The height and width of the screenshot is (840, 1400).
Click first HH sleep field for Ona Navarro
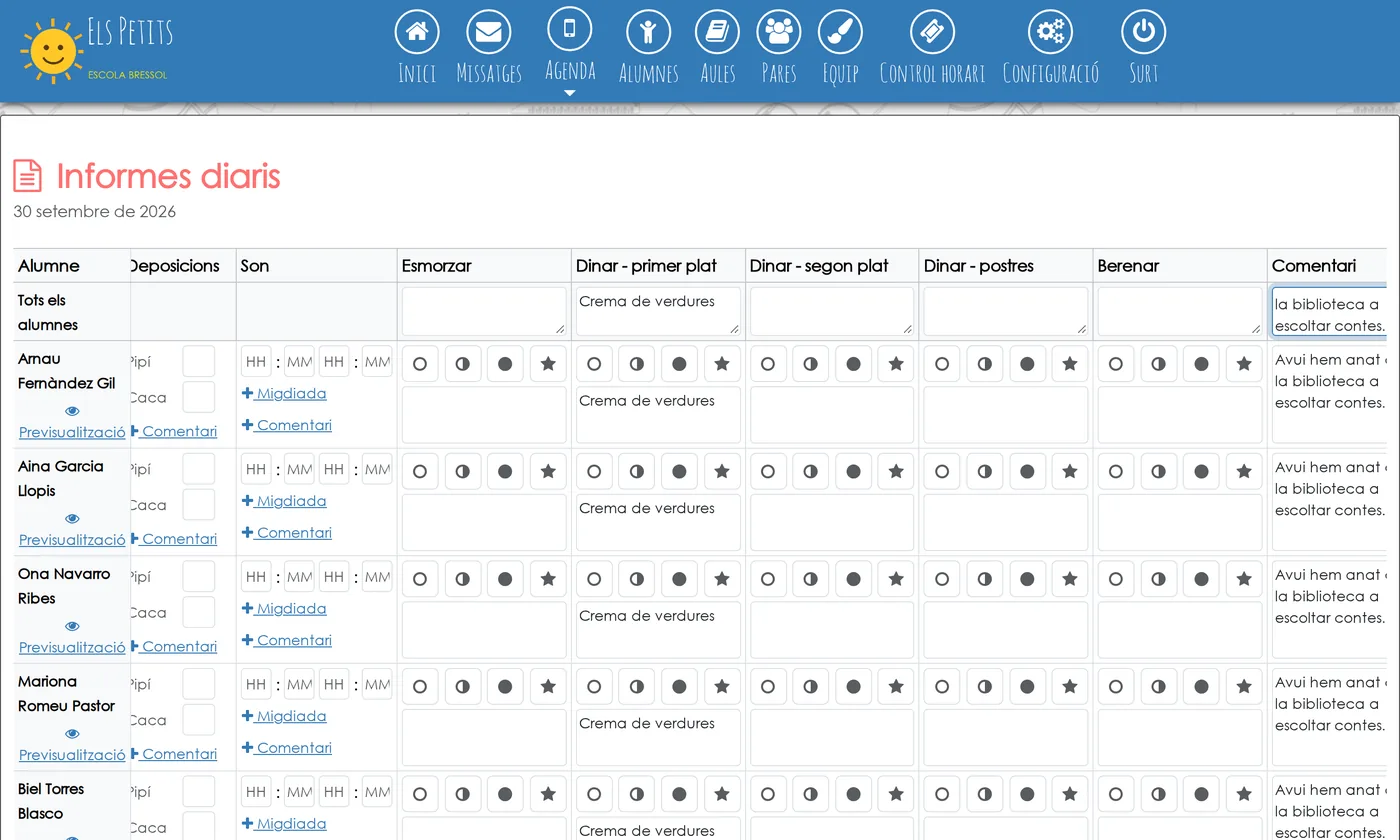[x=256, y=577]
